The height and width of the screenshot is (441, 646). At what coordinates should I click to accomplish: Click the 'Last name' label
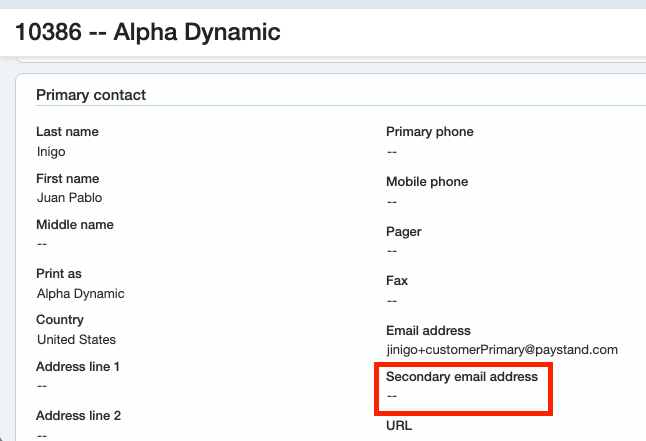[x=67, y=131]
